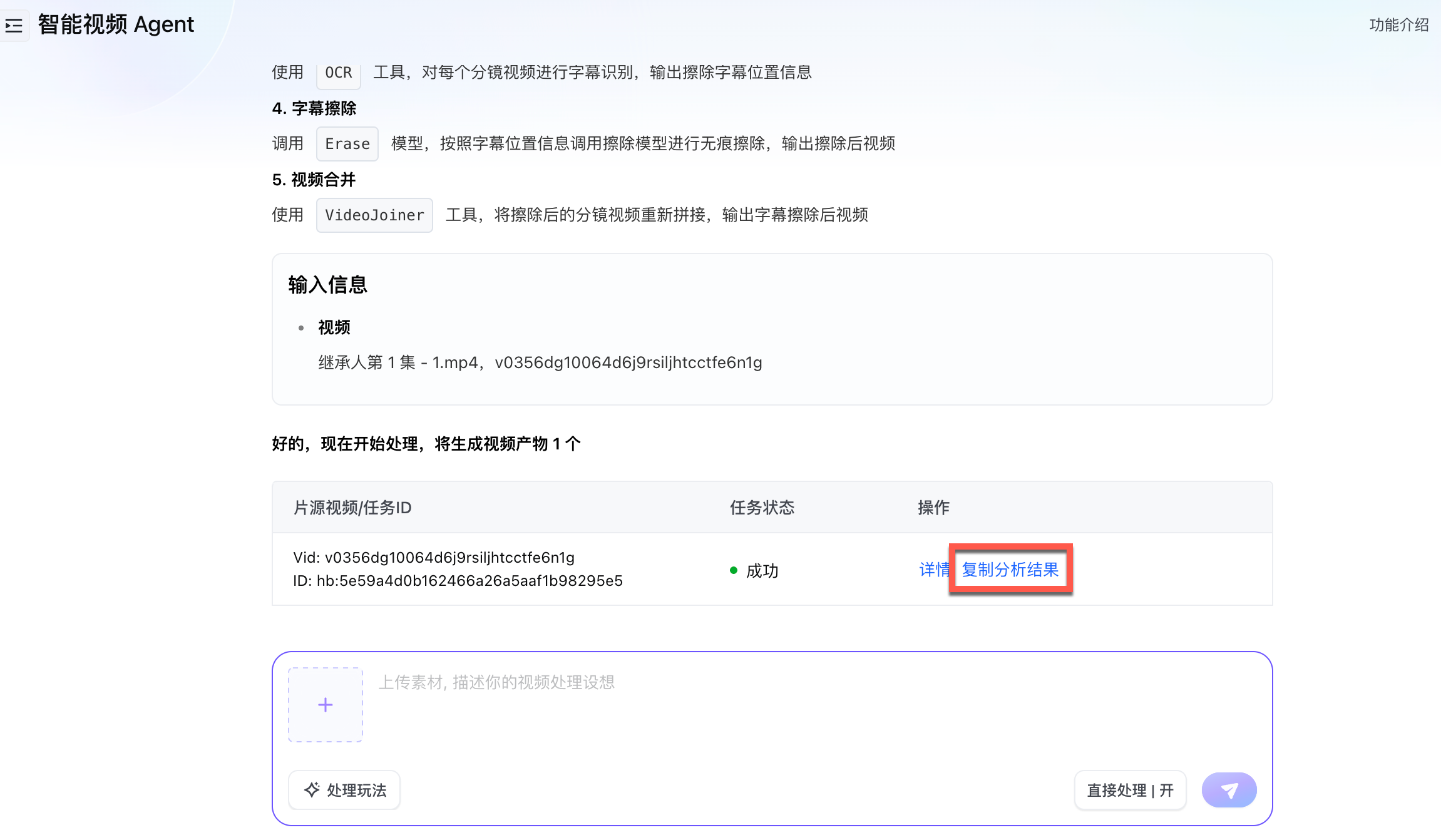The width and height of the screenshot is (1441, 840).
Task: Click the paper plane send button
Action: (1229, 790)
